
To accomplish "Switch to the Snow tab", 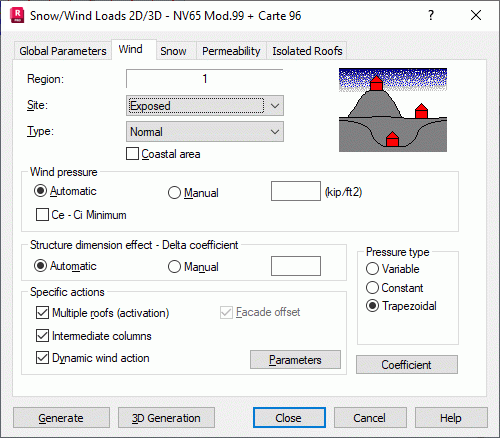I will [x=173, y=51].
